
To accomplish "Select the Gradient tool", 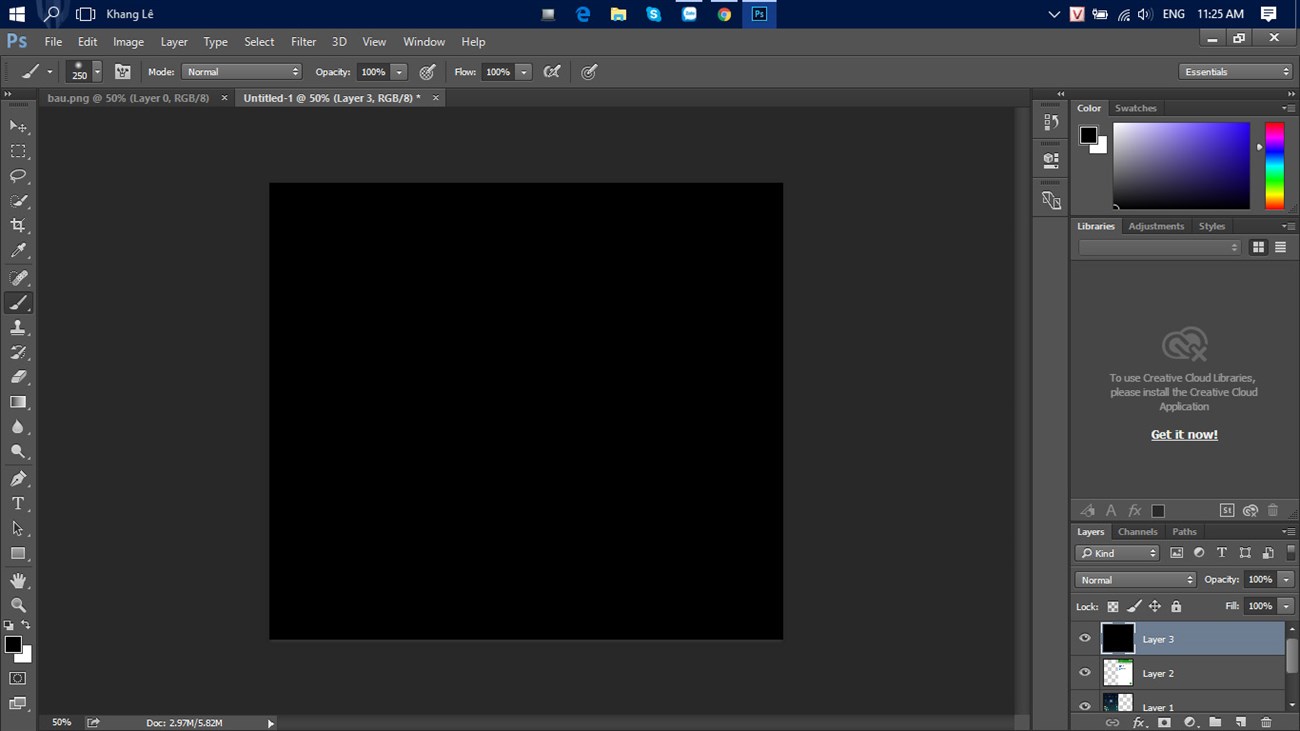I will pyautogui.click(x=18, y=402).
